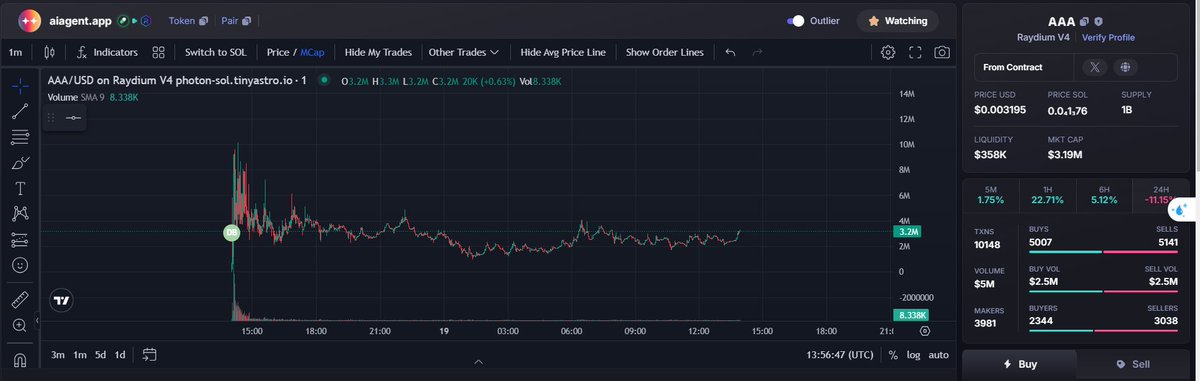Toggle auto scale mode

tap(939, 355)
